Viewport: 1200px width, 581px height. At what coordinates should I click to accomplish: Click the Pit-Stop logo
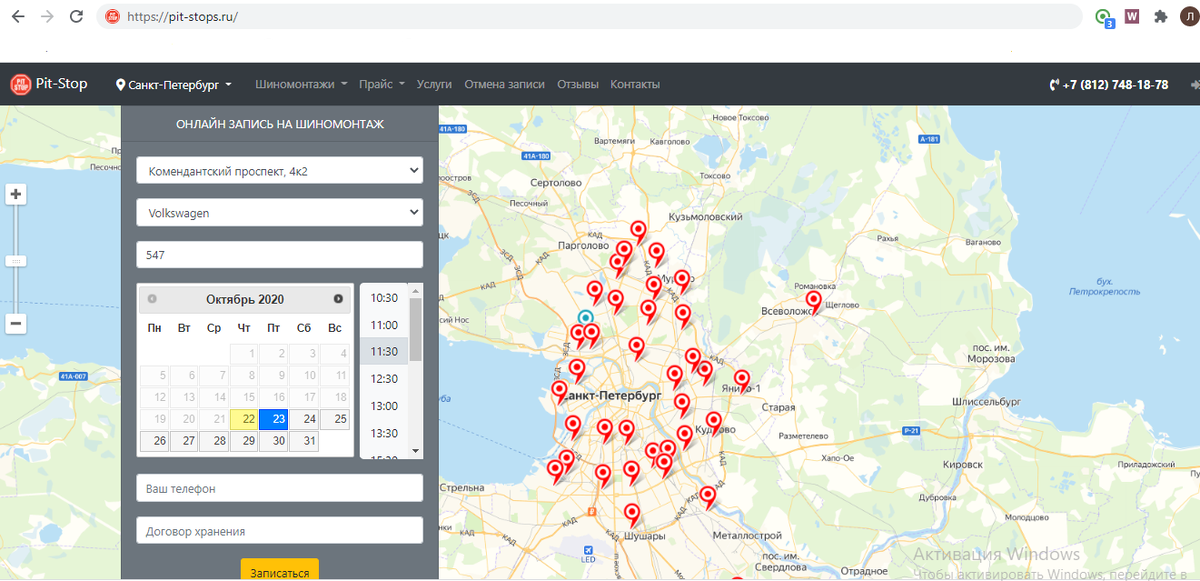pyautogui.click(x=49, y=84)
